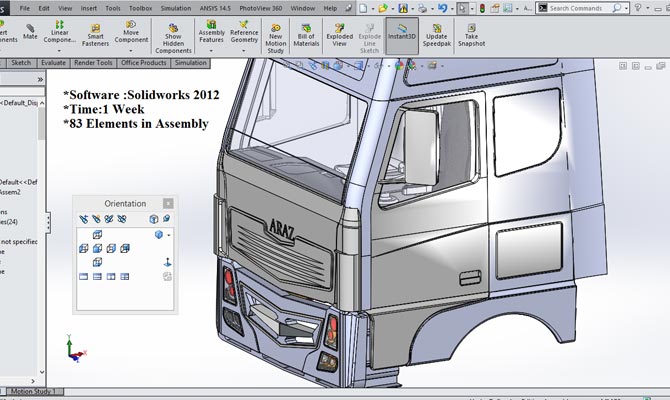Choose four view viewport layout in Orientation
Screen dimensions: 670x400
click(x=124, y=276)
